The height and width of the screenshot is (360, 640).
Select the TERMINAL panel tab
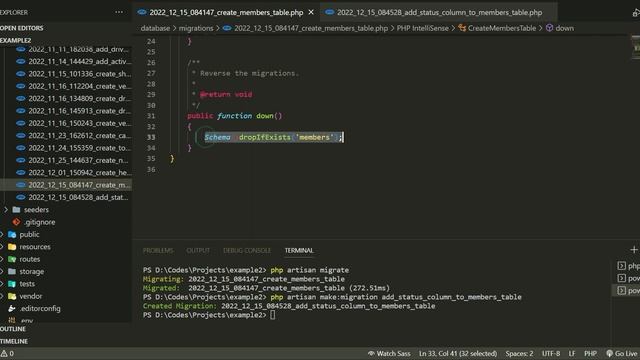coord(299,250)
